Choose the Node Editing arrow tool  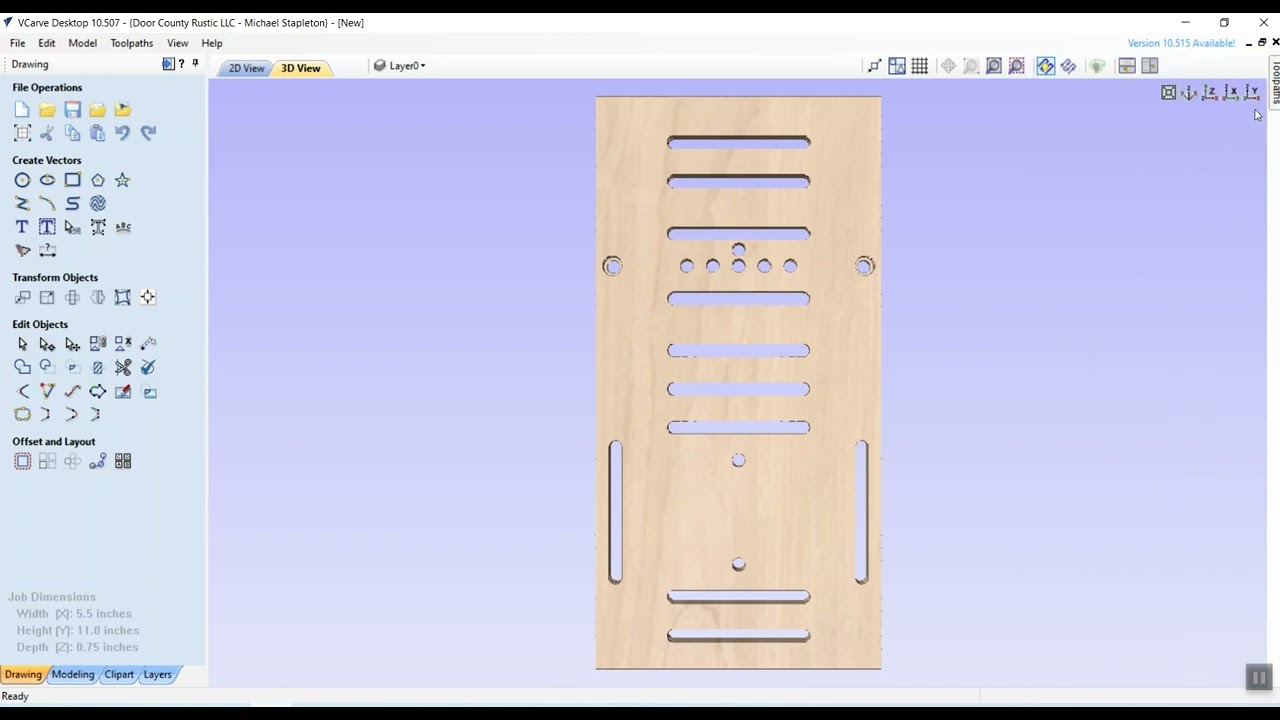pyautogui.click(x=47, y=344)
